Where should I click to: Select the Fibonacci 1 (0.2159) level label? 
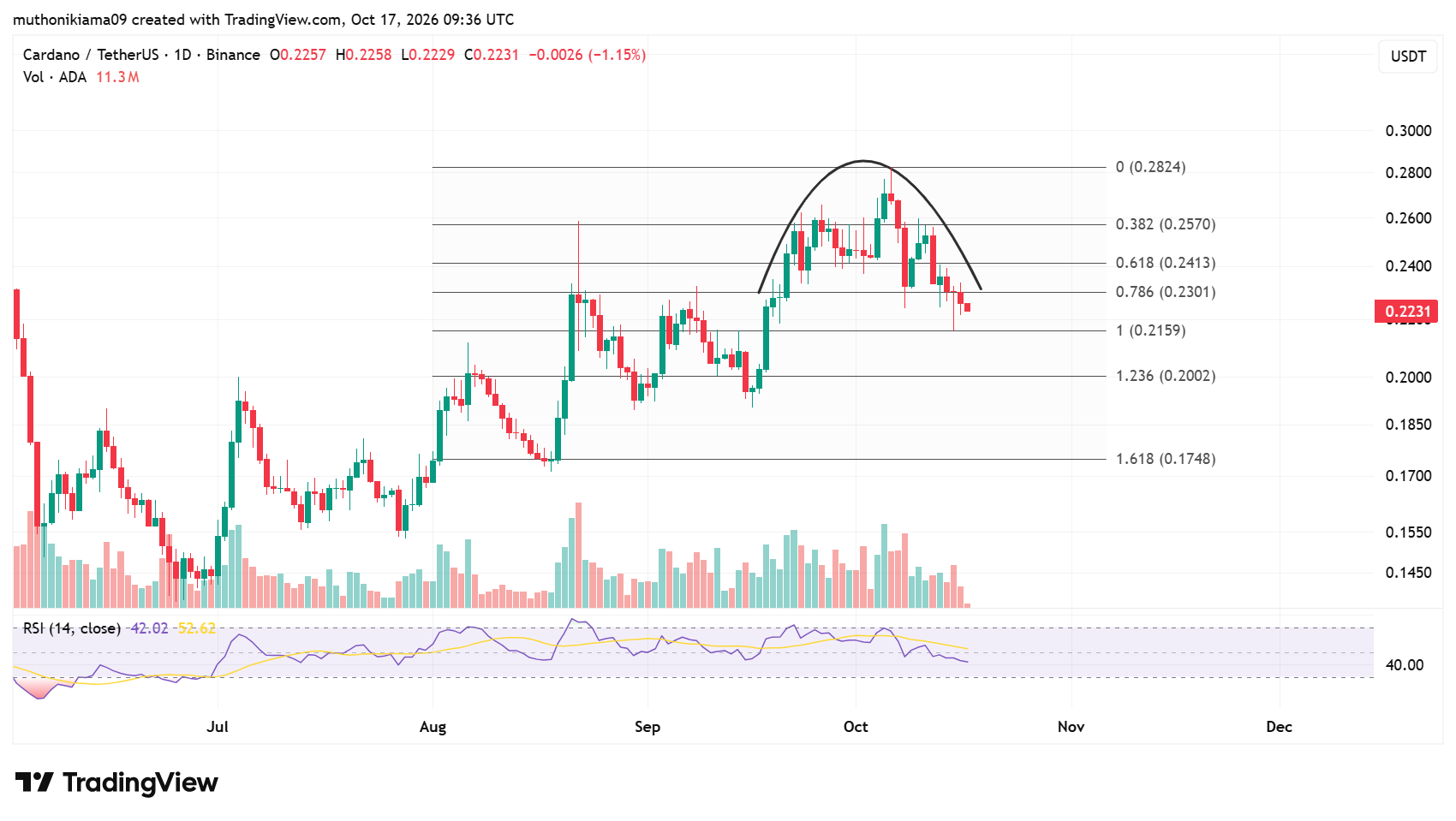point(1150,330)
